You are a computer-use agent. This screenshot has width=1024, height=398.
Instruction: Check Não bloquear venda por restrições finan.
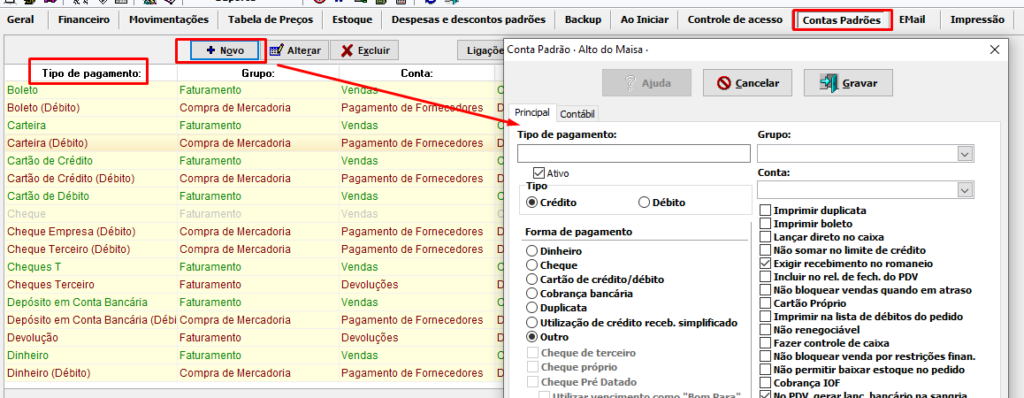(765, 356)
